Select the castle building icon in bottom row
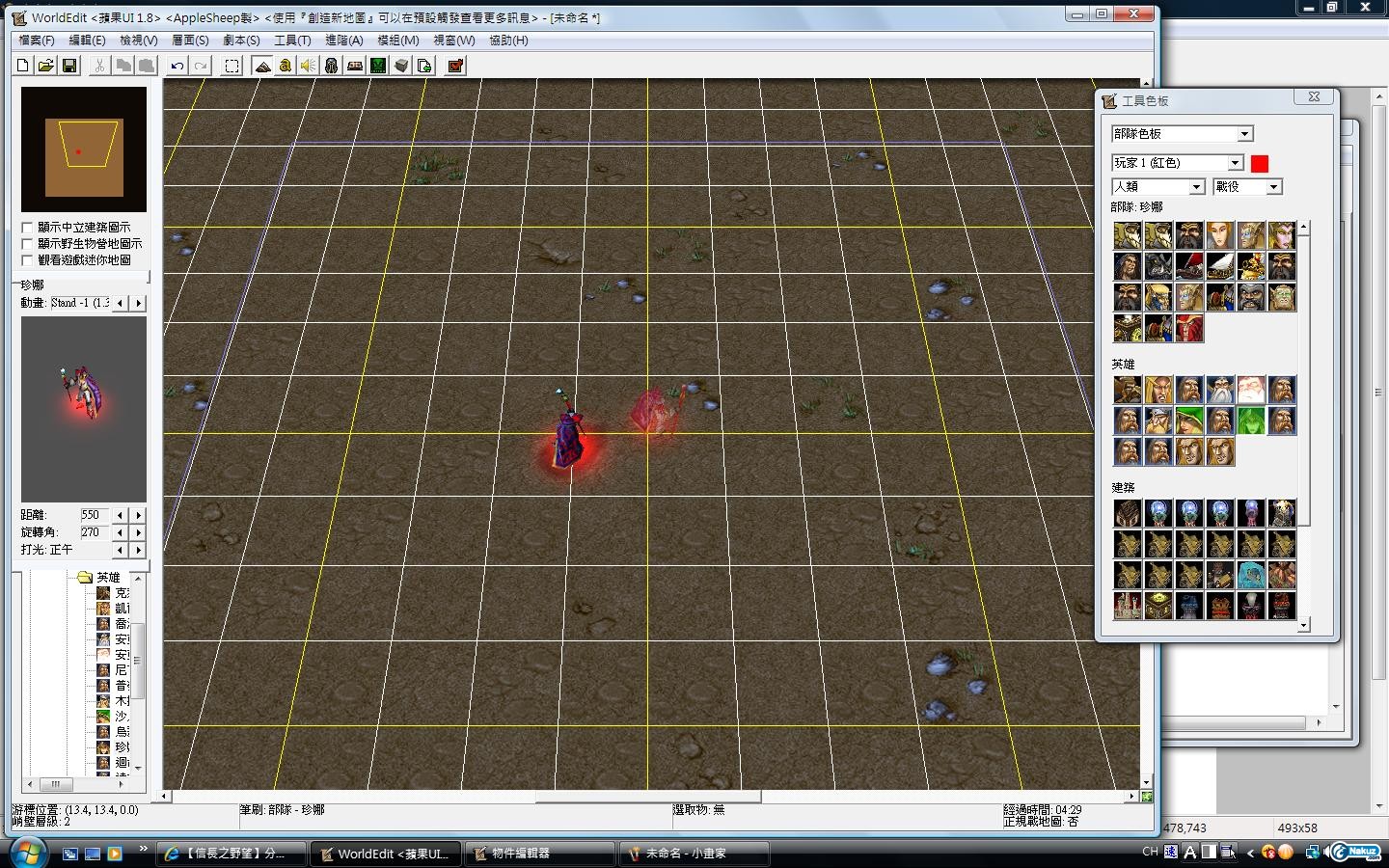 [x=1128, y=606]
